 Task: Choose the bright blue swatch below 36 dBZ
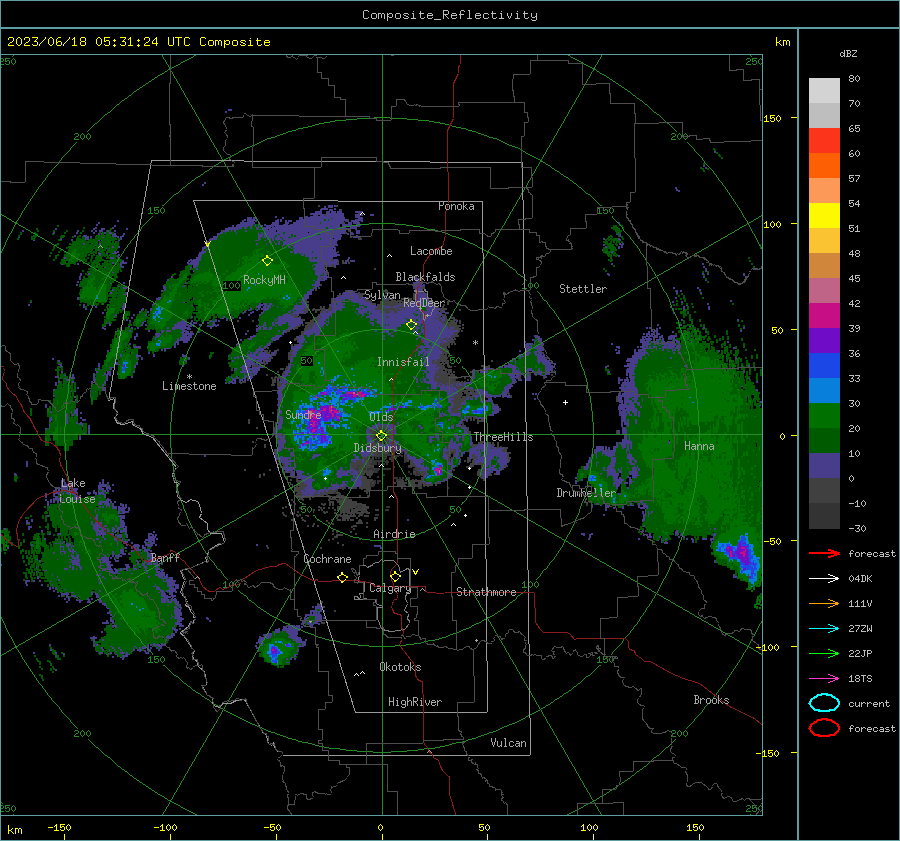824,366
